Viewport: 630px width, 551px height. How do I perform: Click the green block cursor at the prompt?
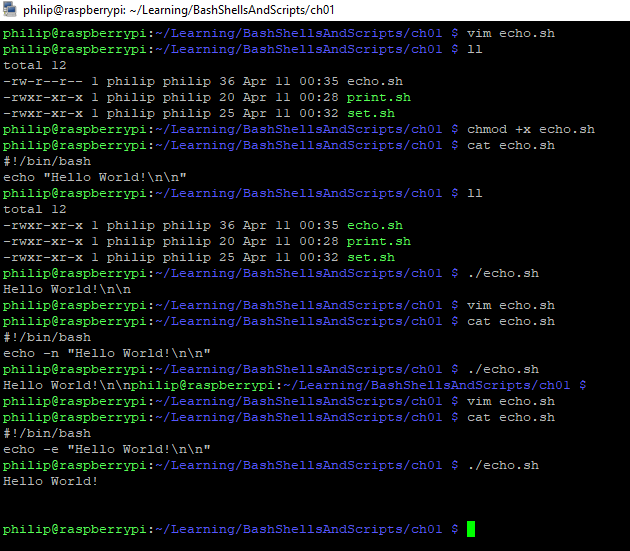point(471,529)
